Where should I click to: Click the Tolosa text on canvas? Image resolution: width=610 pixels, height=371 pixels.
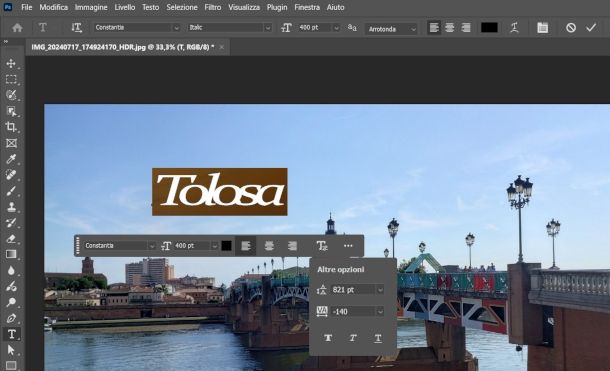point(220,191)
